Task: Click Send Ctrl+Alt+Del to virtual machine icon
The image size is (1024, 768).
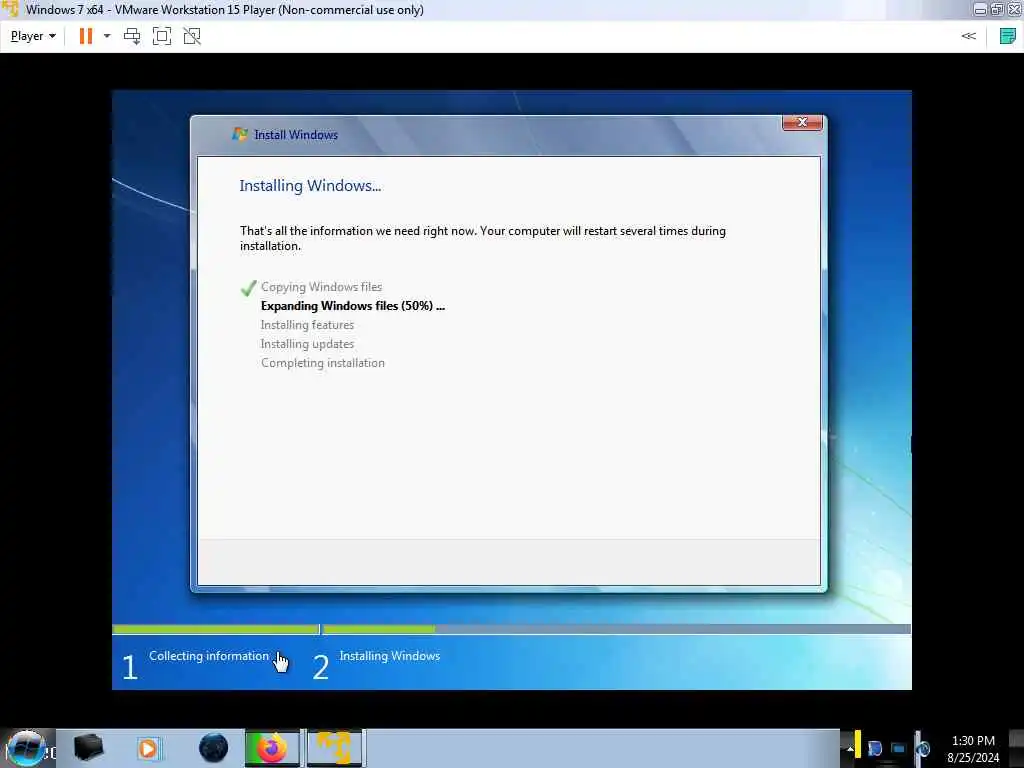Action: tap(132, 36)
